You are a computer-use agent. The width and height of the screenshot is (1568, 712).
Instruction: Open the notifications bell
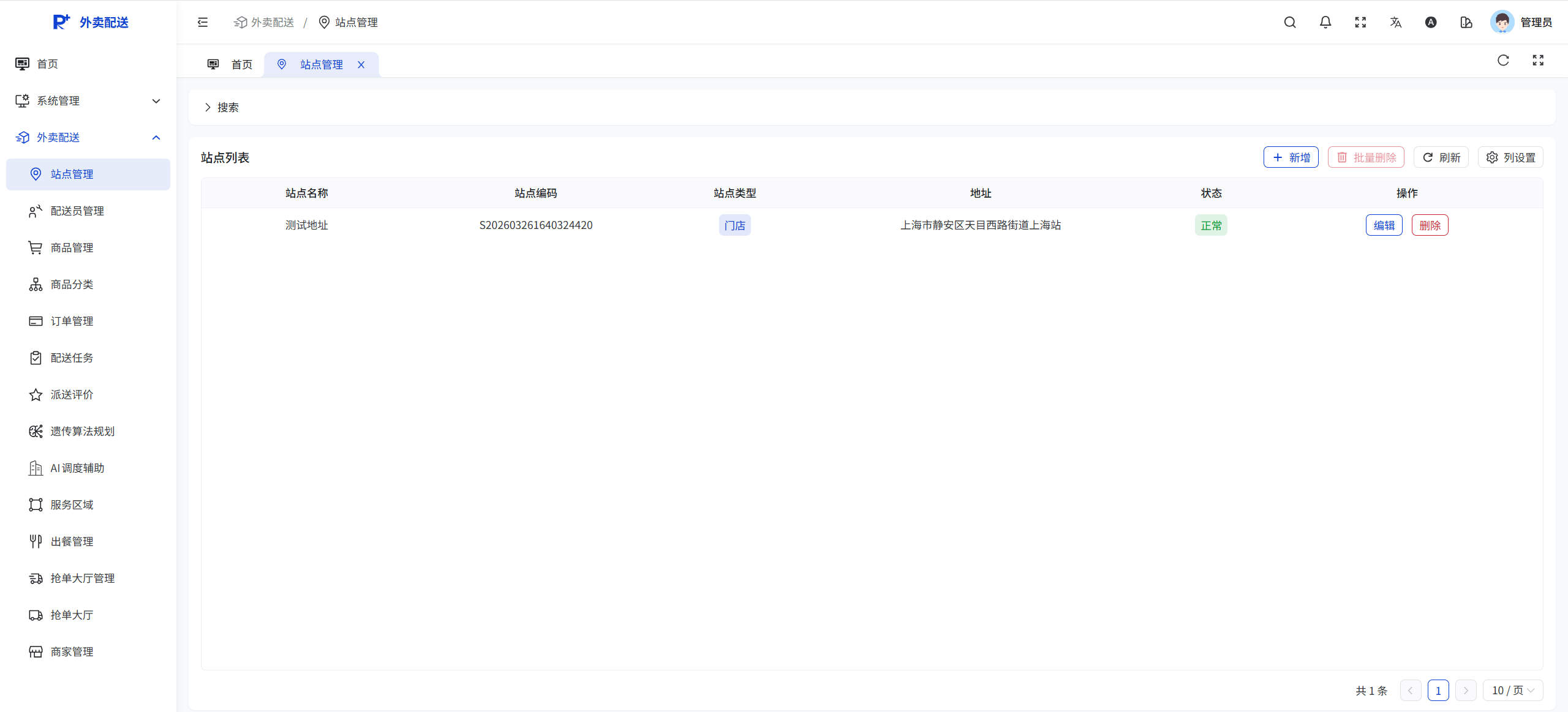[x=1325, y=23]
